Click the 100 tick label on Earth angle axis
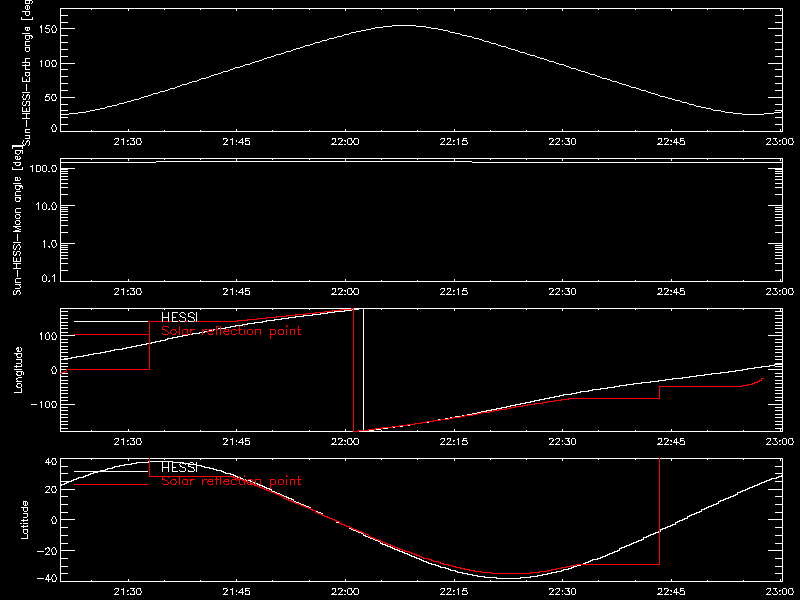 click(x=49, y=64)
